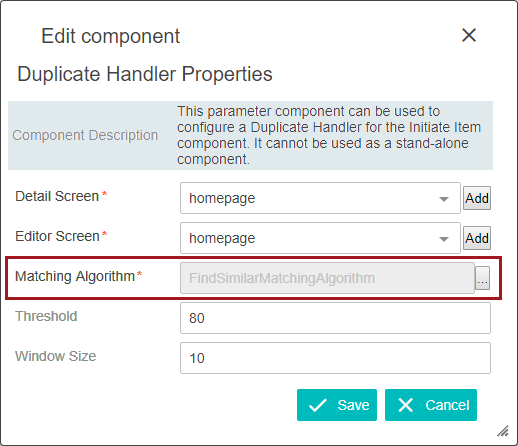Click the Editor Screen dropdown arrow

(x=443, y=239)
